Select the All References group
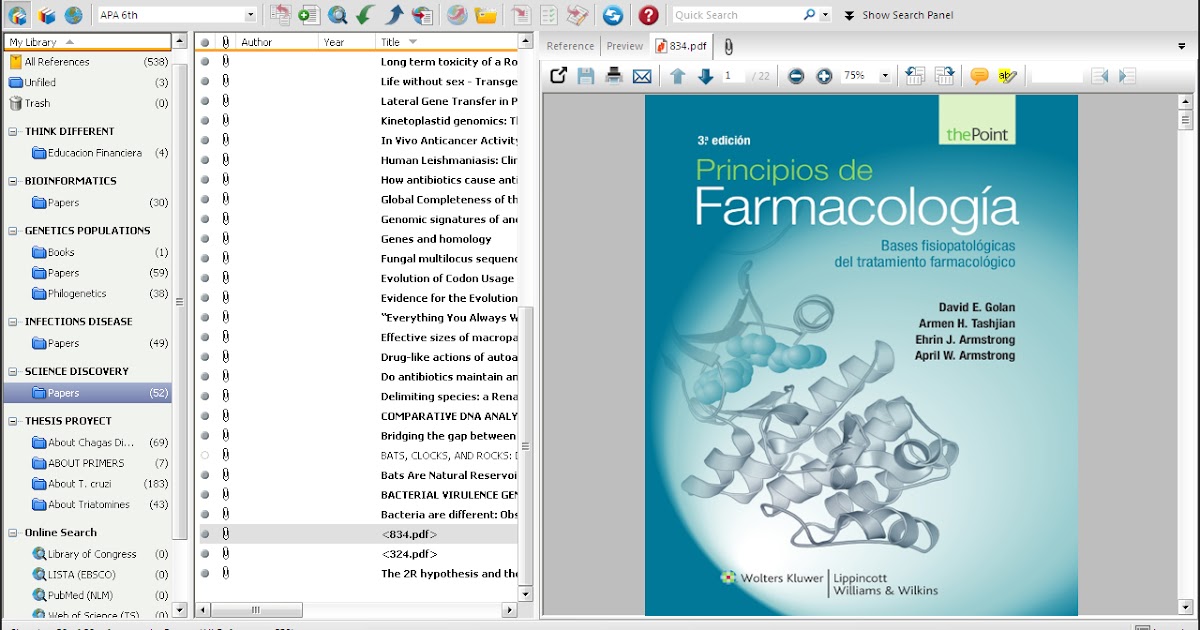Image resolution: width=1200 pixels, height=630 pixels. point(88,62)
